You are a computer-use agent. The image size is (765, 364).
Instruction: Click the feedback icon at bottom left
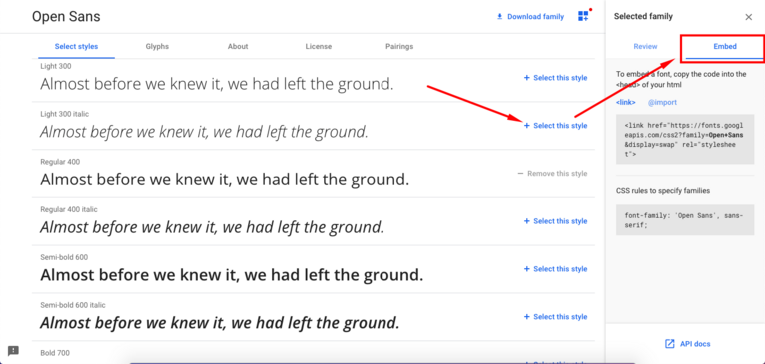click(x=14, y=350)
